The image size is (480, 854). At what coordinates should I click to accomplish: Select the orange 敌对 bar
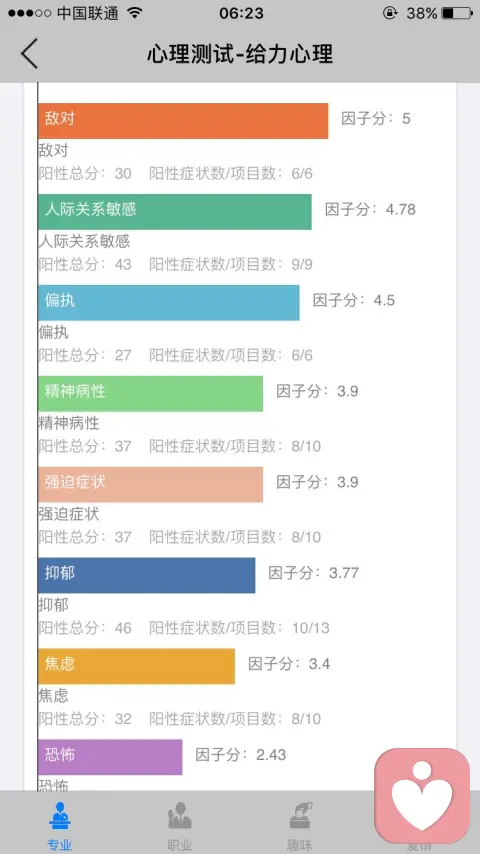coord(183,121)
